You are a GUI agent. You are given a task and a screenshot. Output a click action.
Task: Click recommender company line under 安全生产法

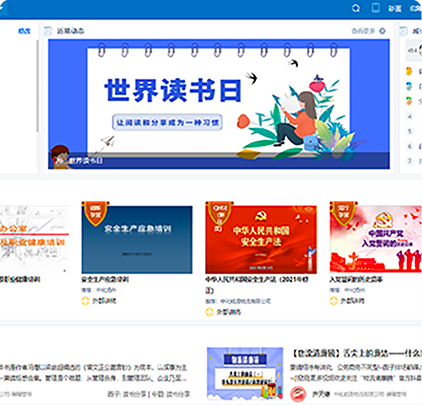click(x=238, y=301)
